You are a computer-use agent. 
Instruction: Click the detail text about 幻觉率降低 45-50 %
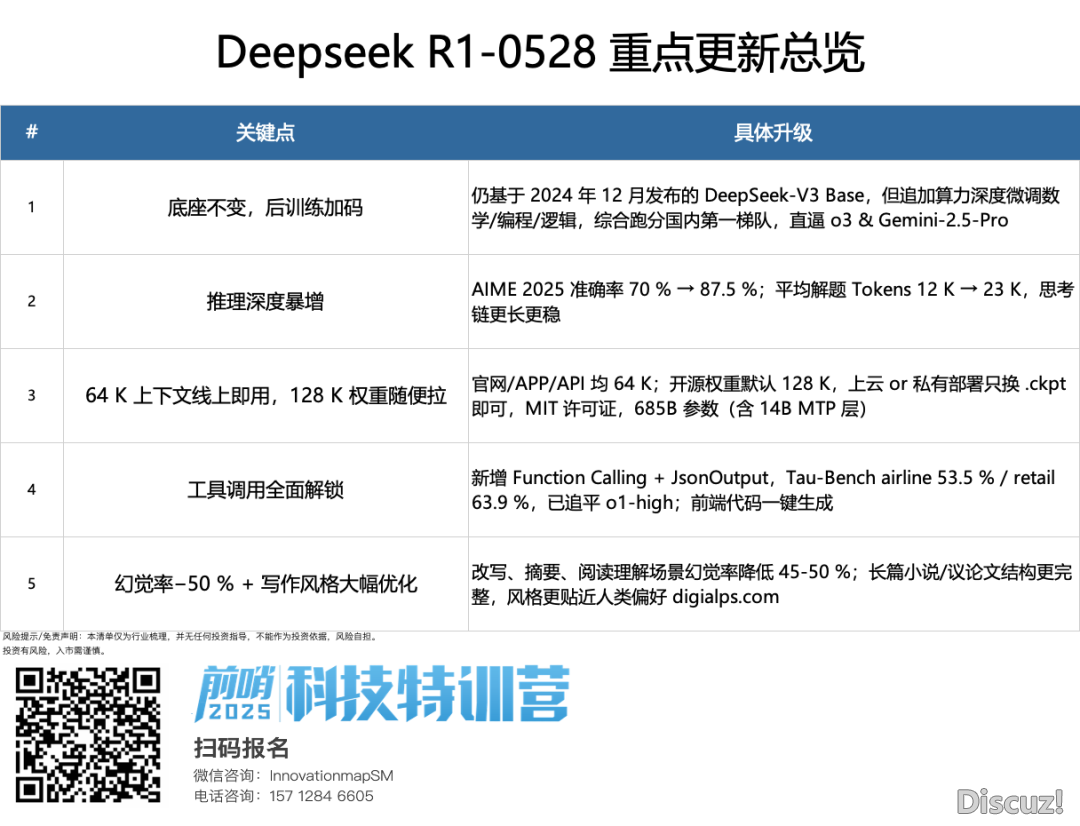click(771, 584)
